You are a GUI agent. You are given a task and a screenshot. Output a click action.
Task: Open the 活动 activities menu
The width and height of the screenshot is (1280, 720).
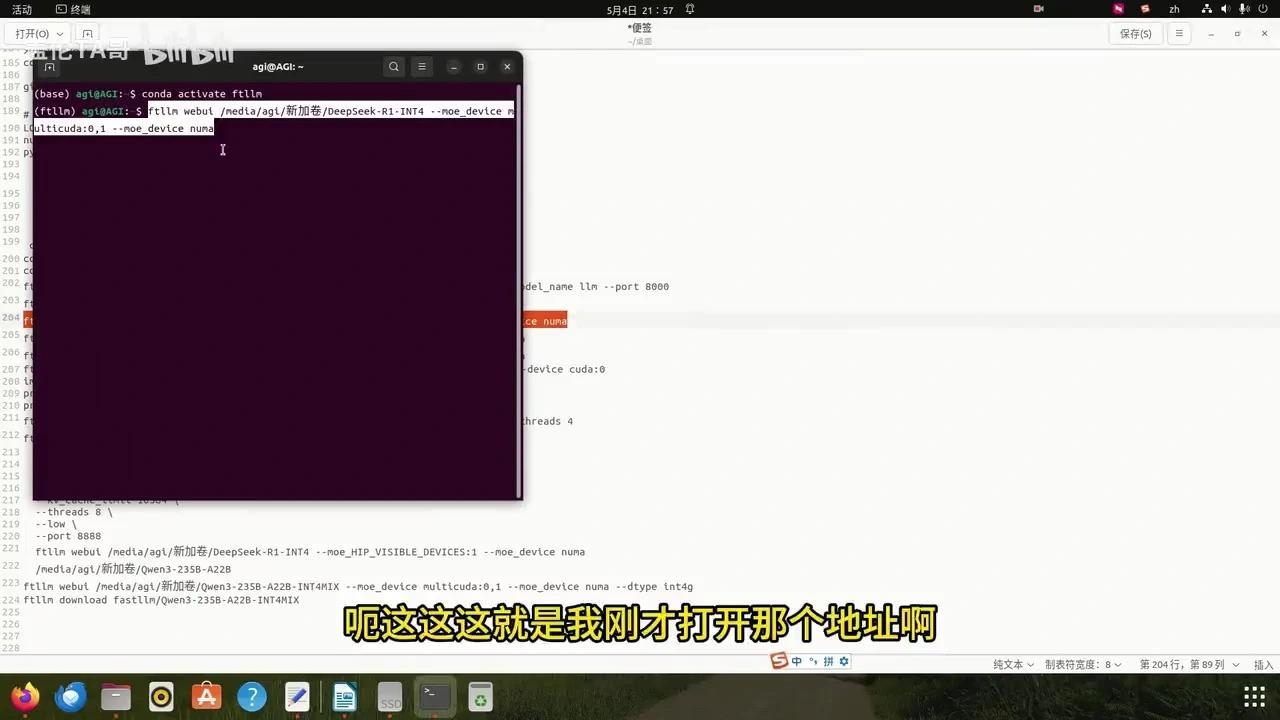click(x=20, y=9)
